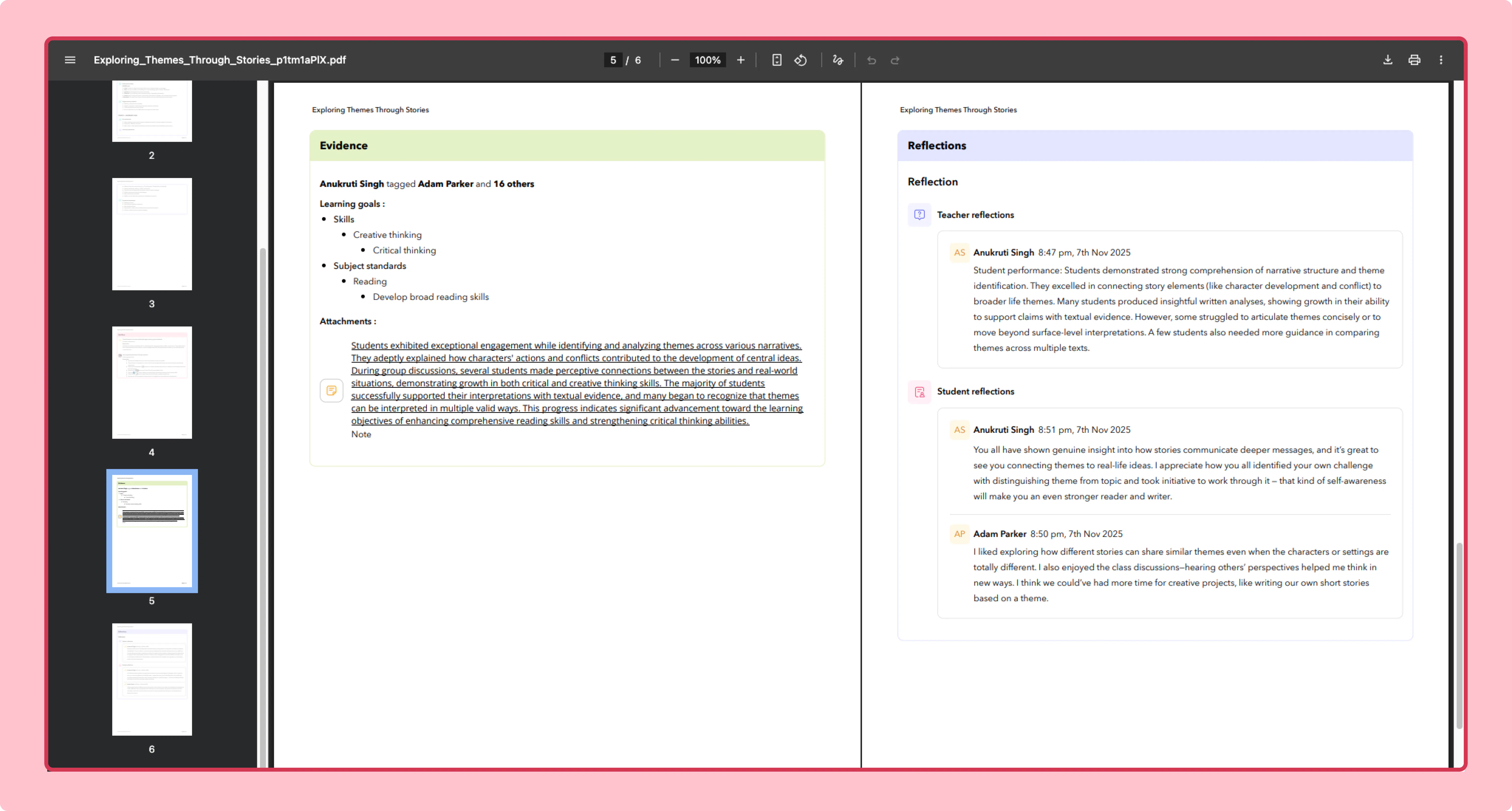Print the PDF document
This screenshot has height=811, width=1512.
[x=1415, y=60]
